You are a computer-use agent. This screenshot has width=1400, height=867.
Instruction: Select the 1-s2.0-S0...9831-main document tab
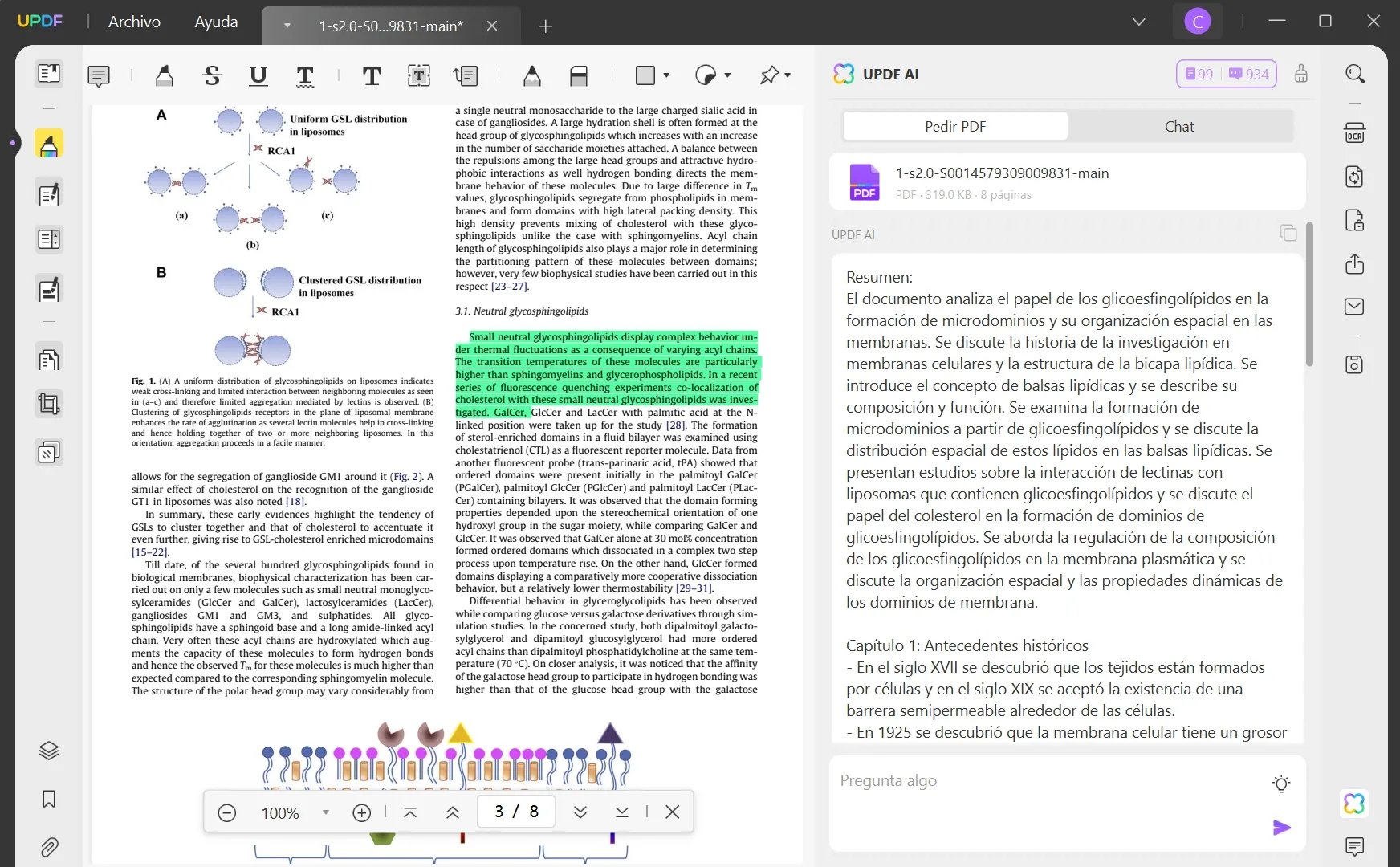(x=391, y=26)
